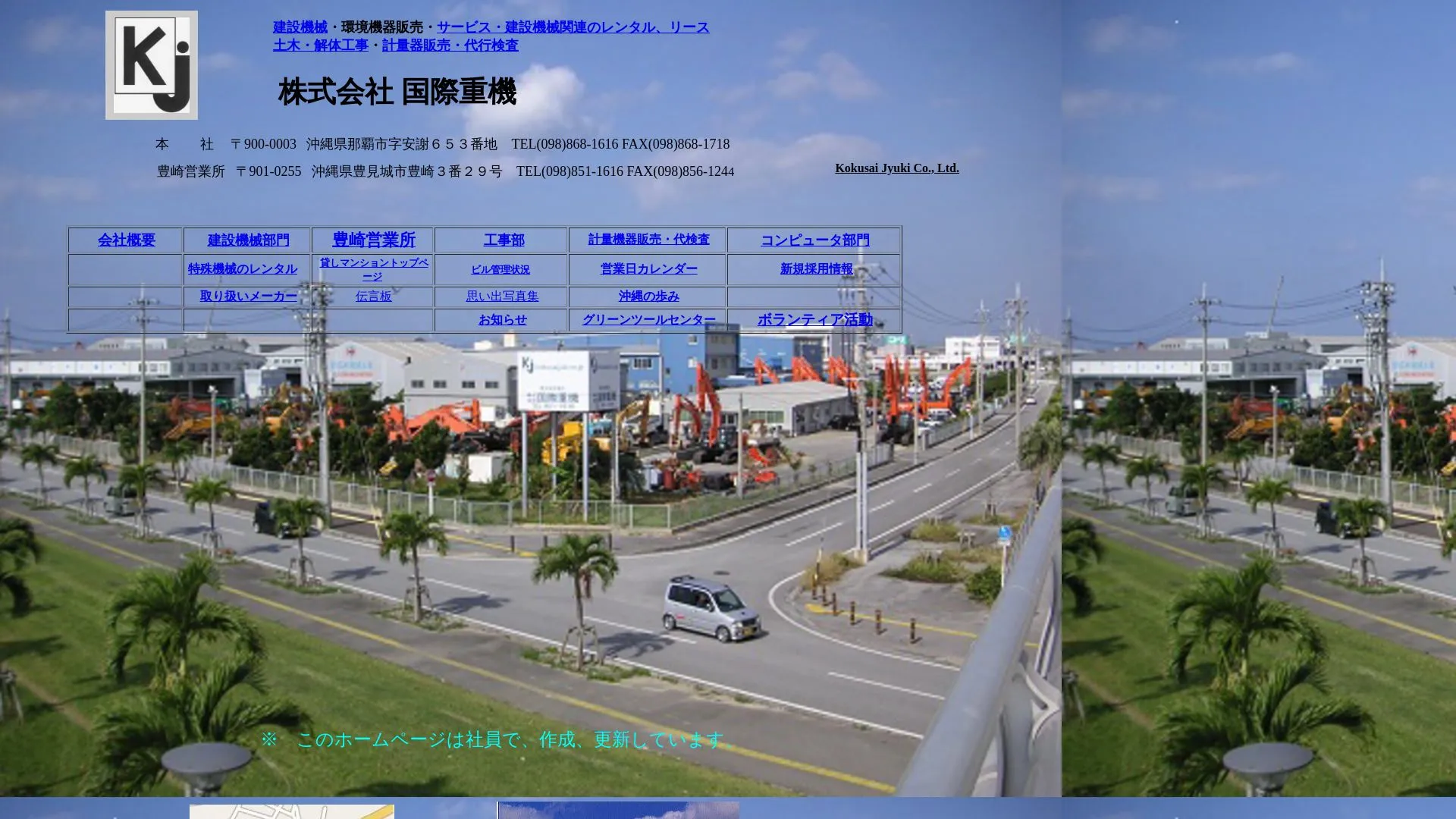
Task: Open the 計量器販売・代行検査 link
Action: (x=450, y=45)
